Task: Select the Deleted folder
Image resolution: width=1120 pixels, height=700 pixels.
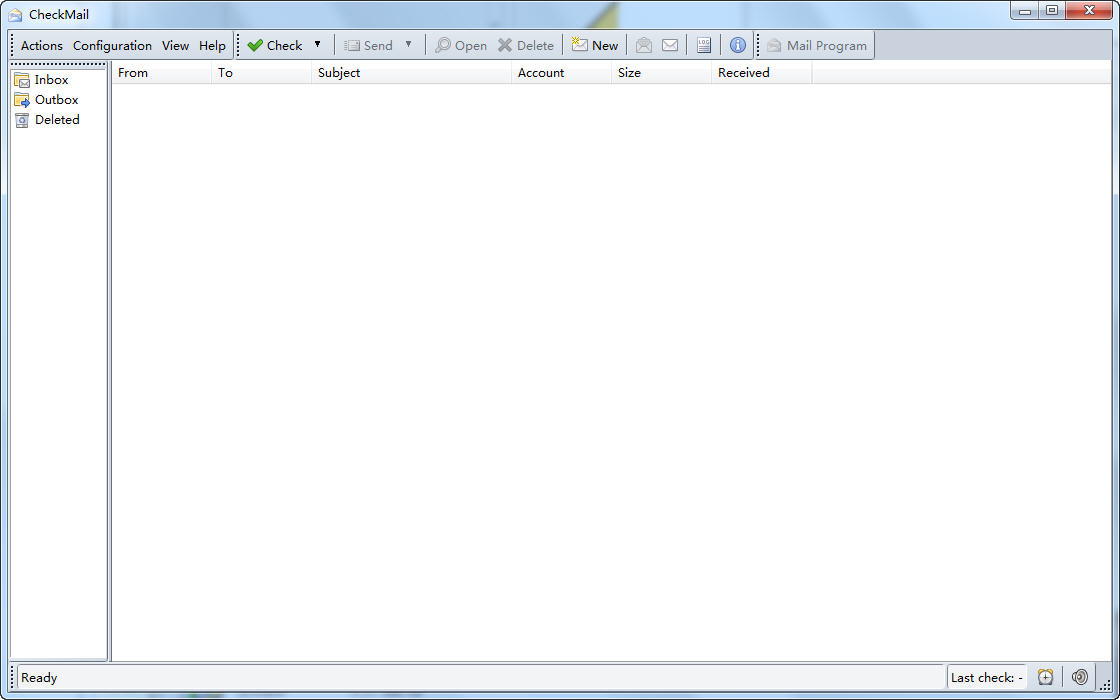Action: pyautogui.click(x=47, y=120)
